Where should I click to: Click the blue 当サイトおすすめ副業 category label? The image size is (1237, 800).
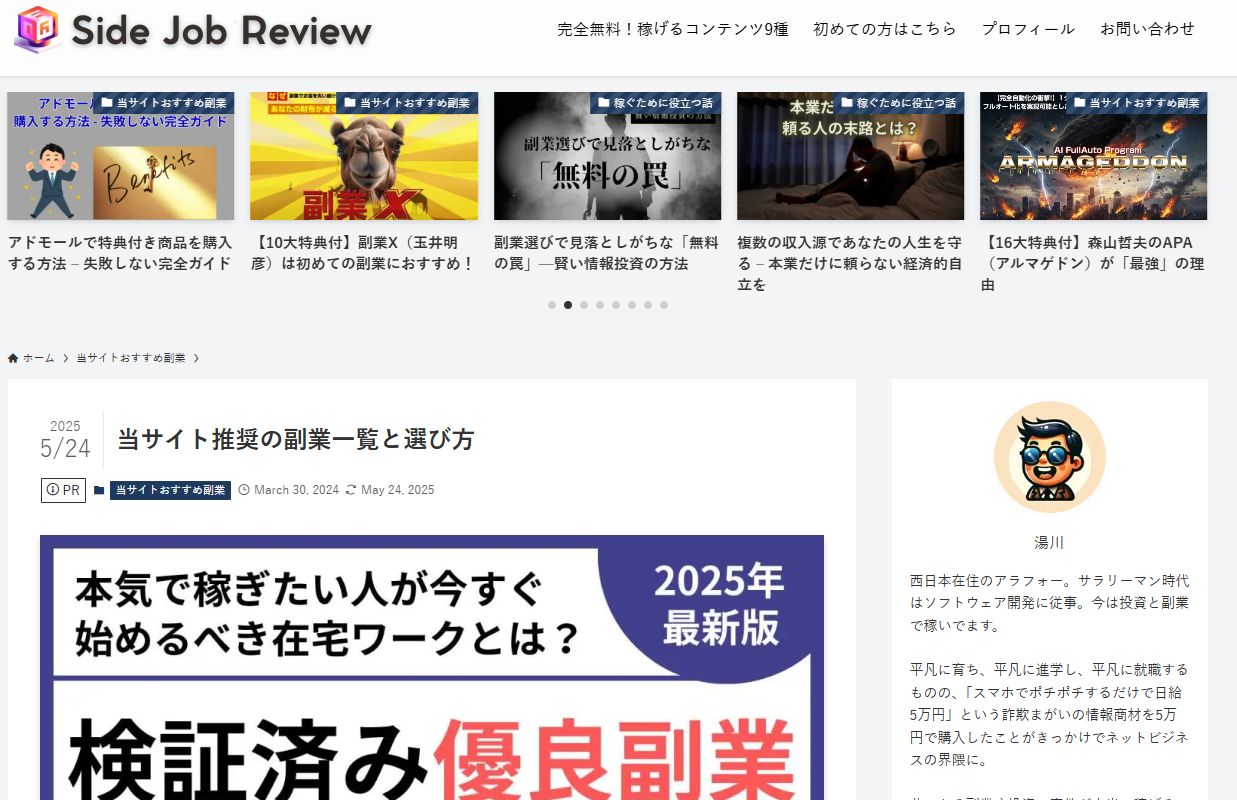click(170, 490)
